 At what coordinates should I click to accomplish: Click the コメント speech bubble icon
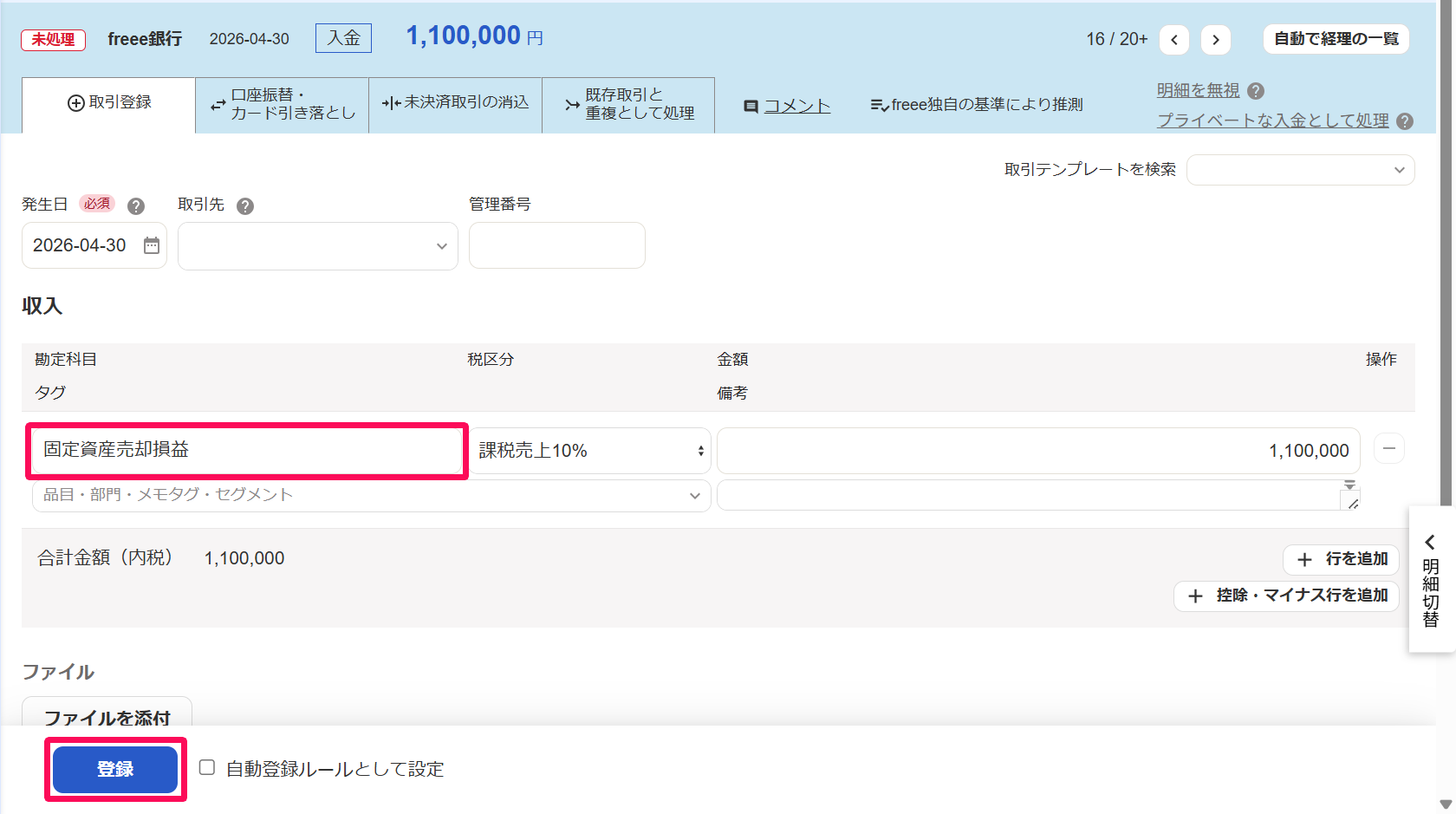coord(751,106)
